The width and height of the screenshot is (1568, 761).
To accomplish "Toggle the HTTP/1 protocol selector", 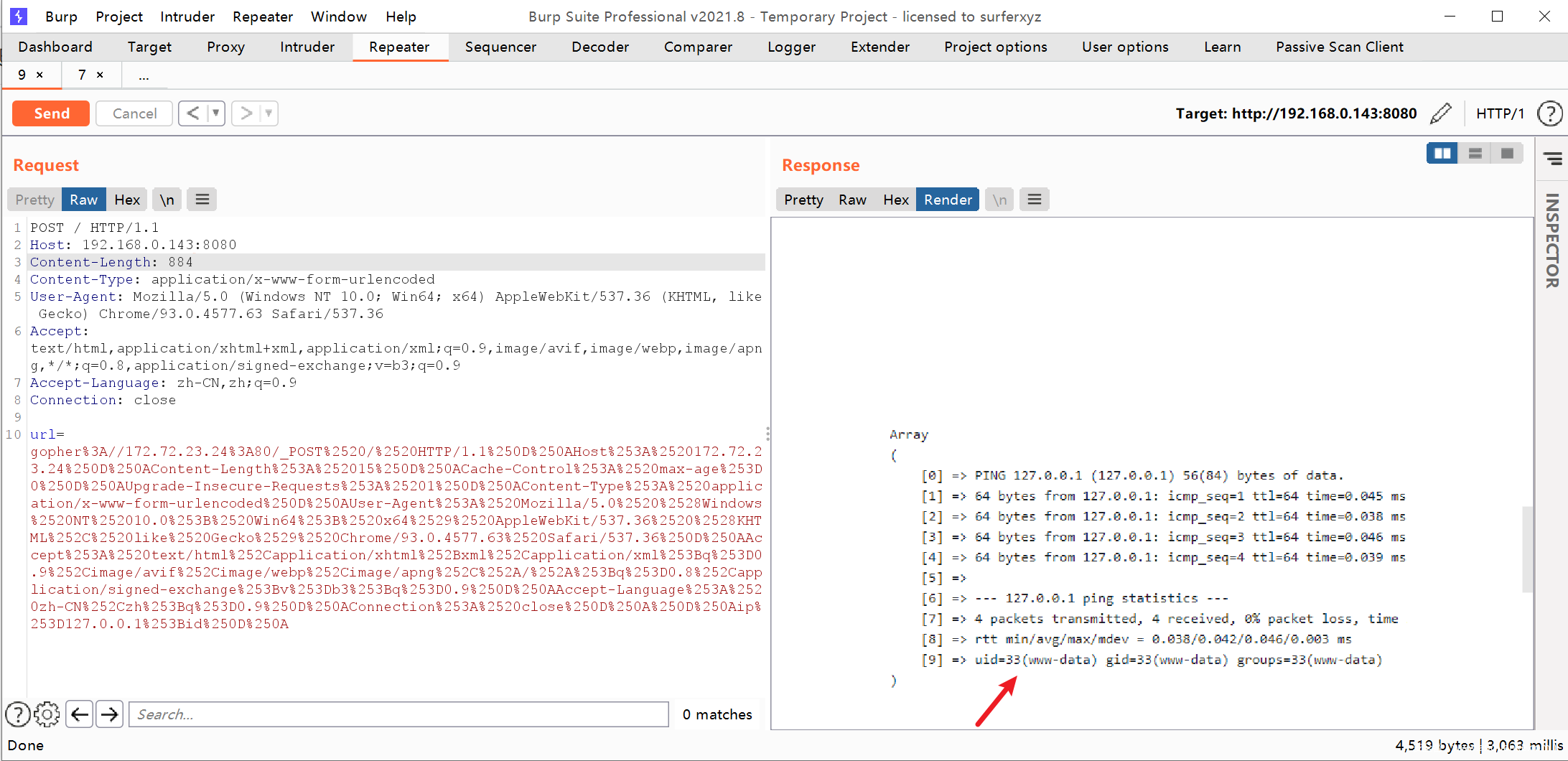I will [x=1500, y=113].
